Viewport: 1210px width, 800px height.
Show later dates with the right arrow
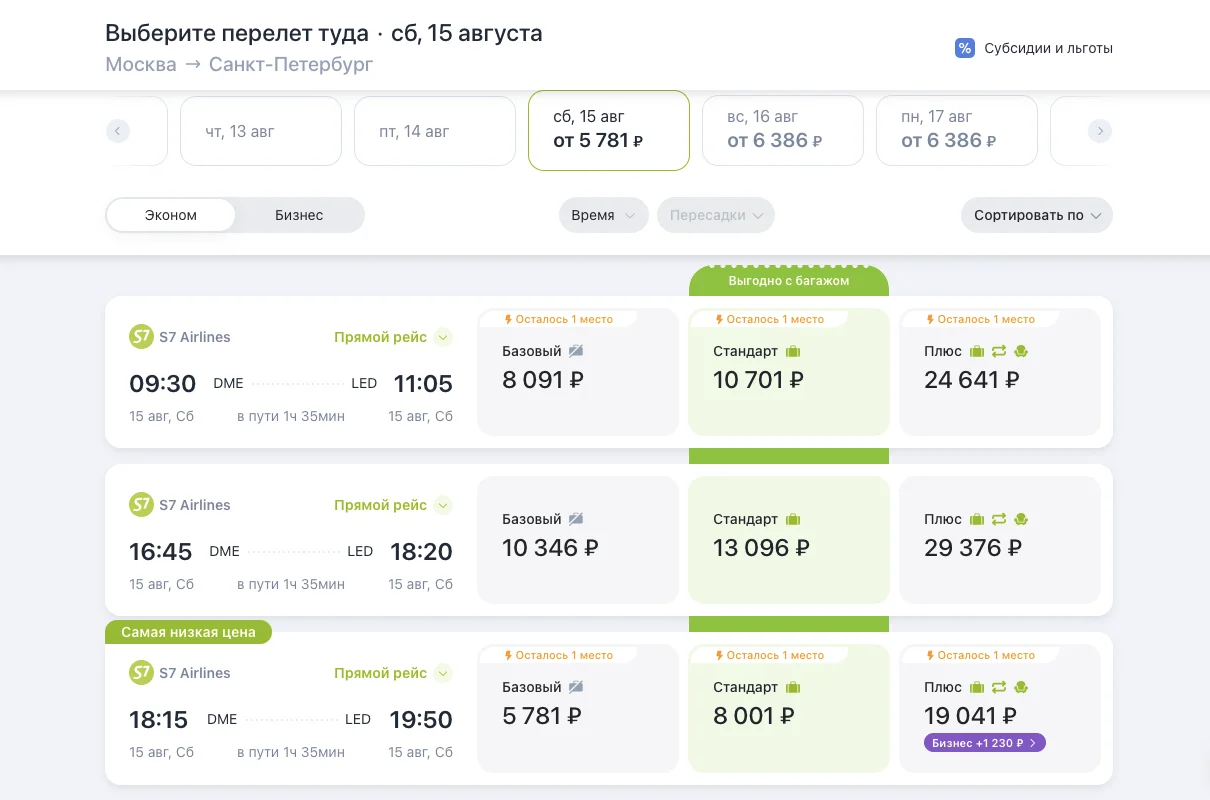coord(1100,131)
